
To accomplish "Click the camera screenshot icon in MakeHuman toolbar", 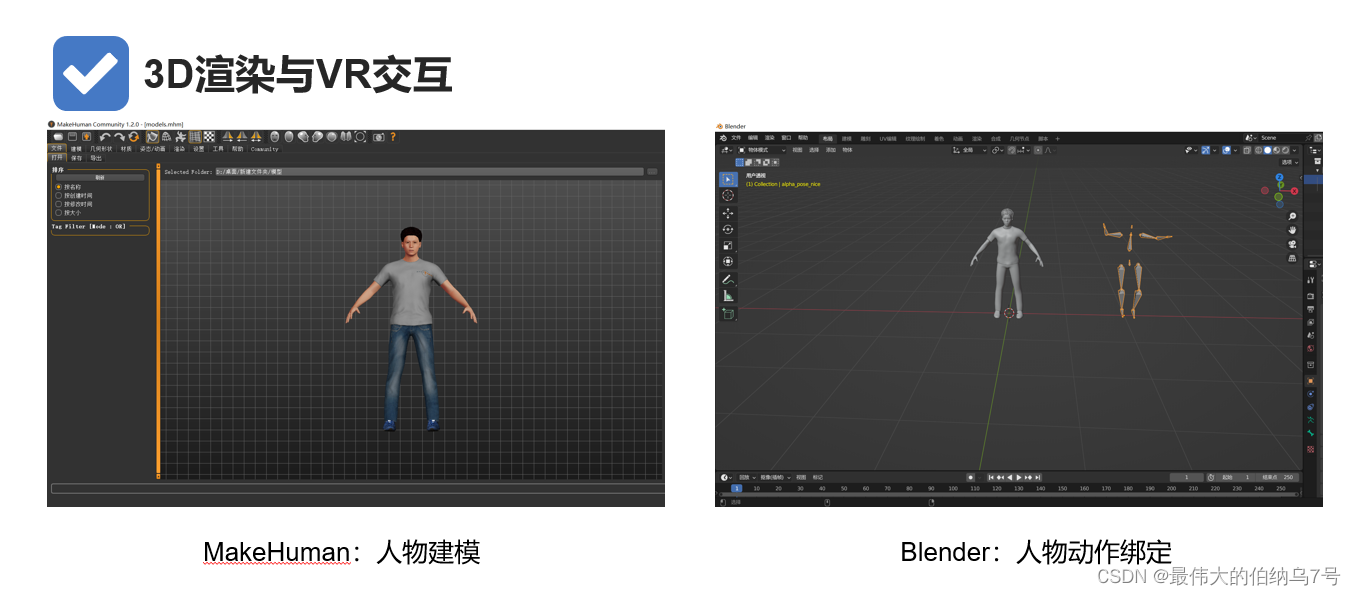I will pos(379,137).
